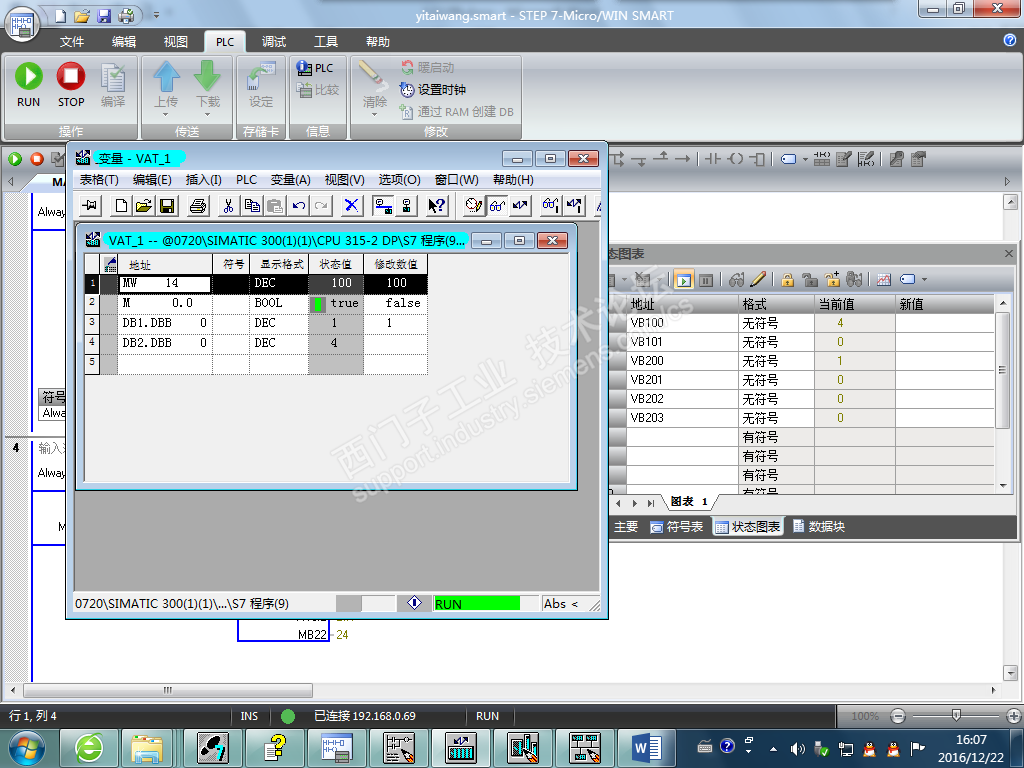Open the 变量(A) menu in VAT window
This screenshot has height=768, width=1024.
pyautogui.click(x=291, y=180)
